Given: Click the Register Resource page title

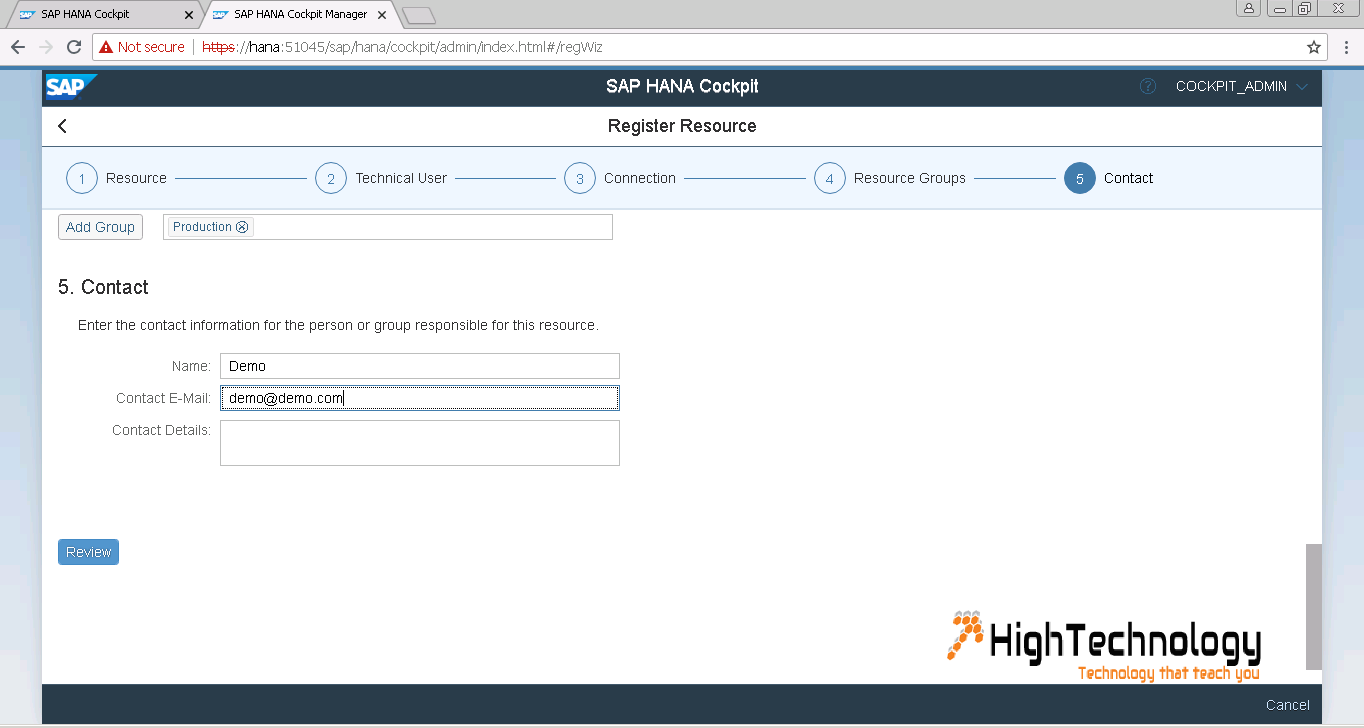Looking at the screenshot, I should click(x=682, y=126).
